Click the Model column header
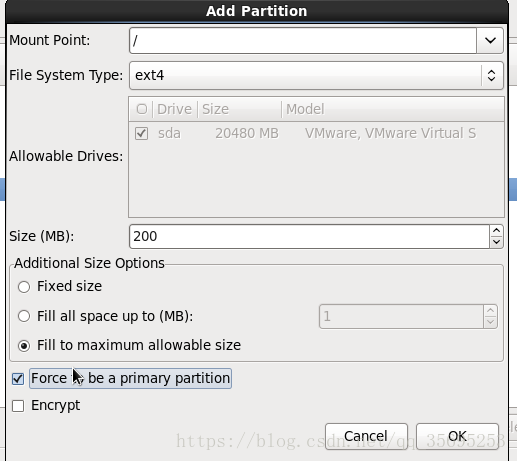 point(393,109)
